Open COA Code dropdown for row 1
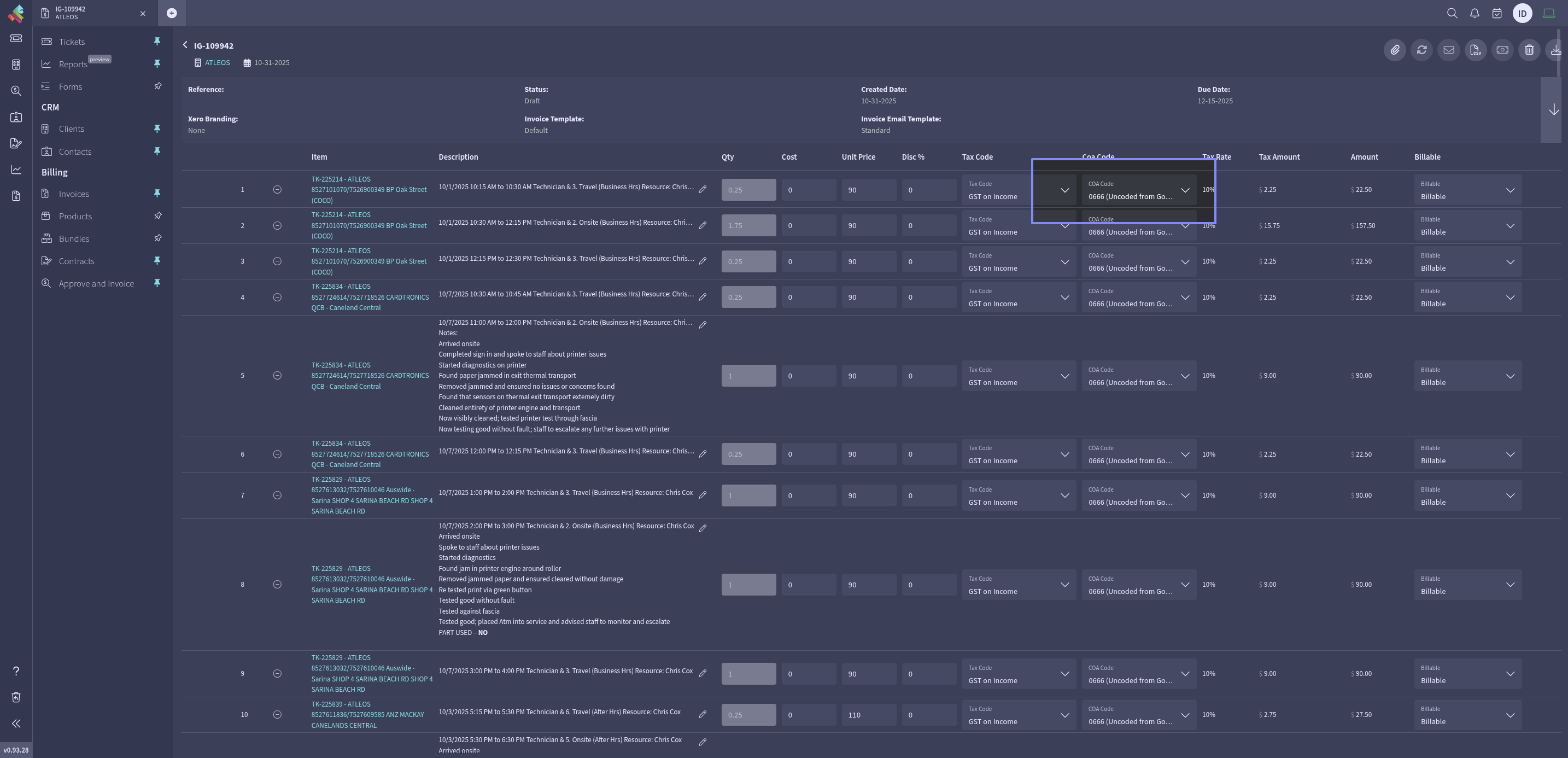1568x758 pixels. (1139, 190)
